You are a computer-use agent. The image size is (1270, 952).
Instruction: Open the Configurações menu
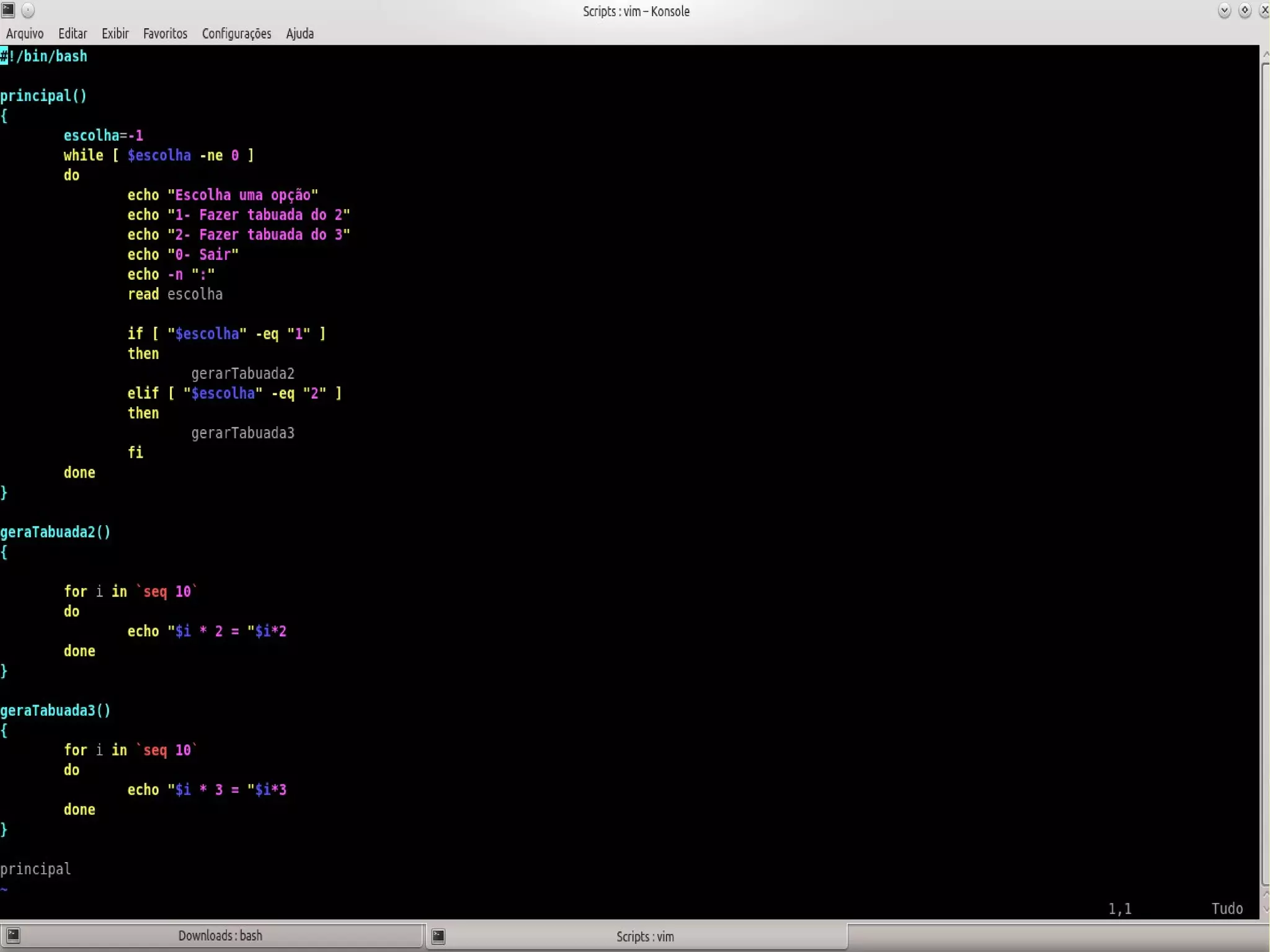click(236, 33)
